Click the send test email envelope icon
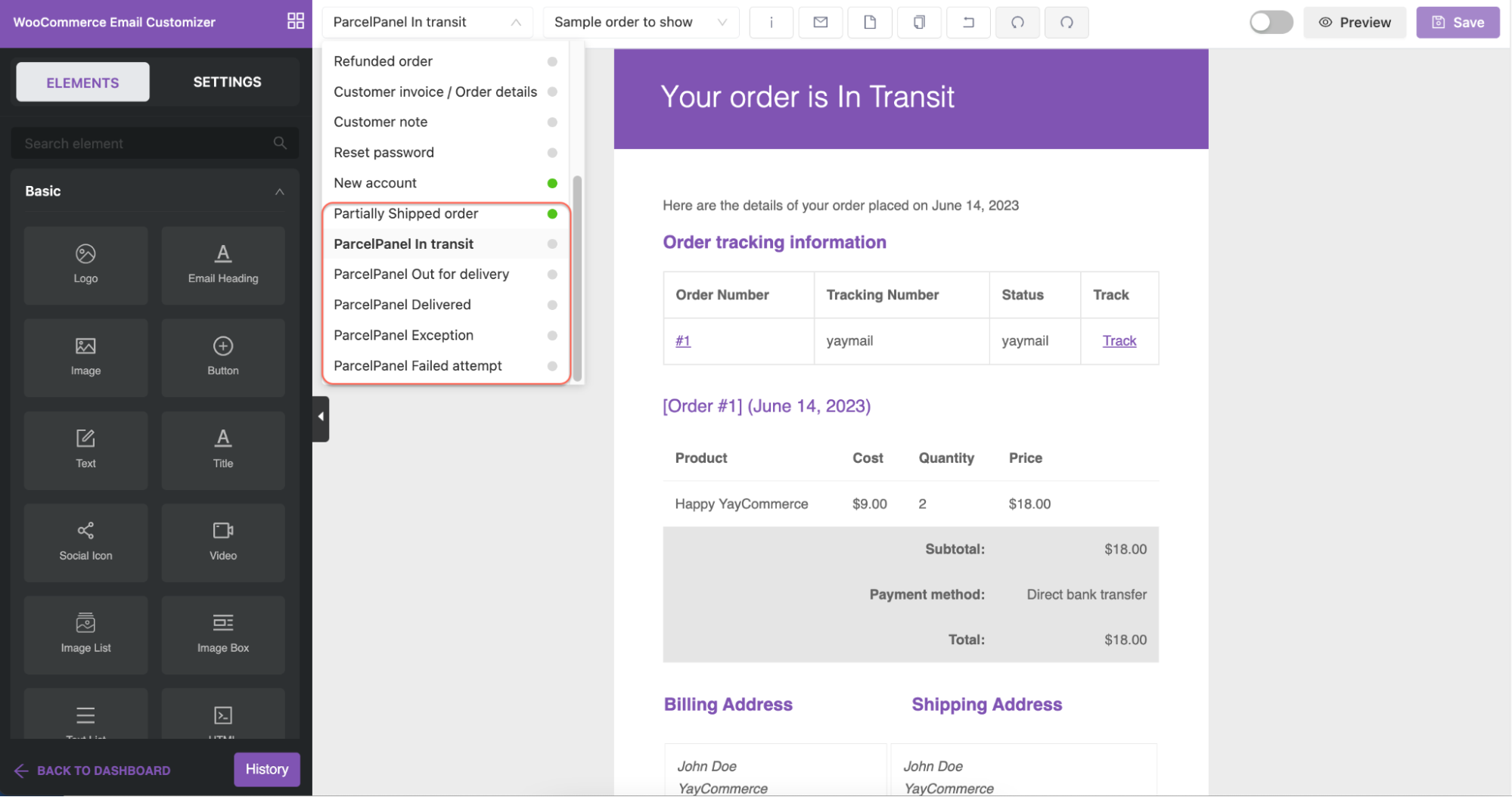The height and width of the screenshot is (797, 1512). click(820, 23)
